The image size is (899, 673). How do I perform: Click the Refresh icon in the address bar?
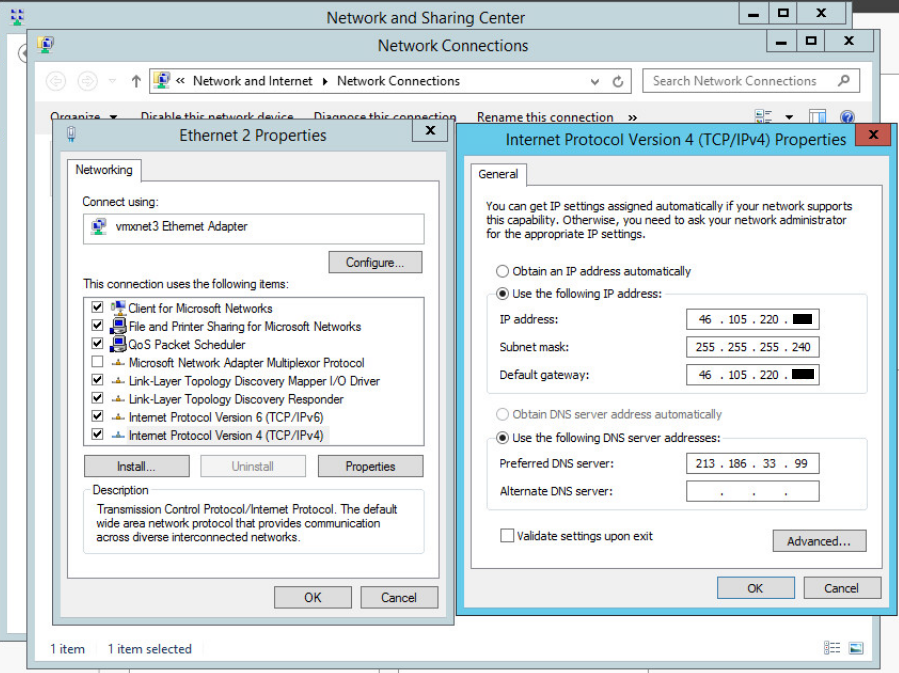(x=619, y=80)
